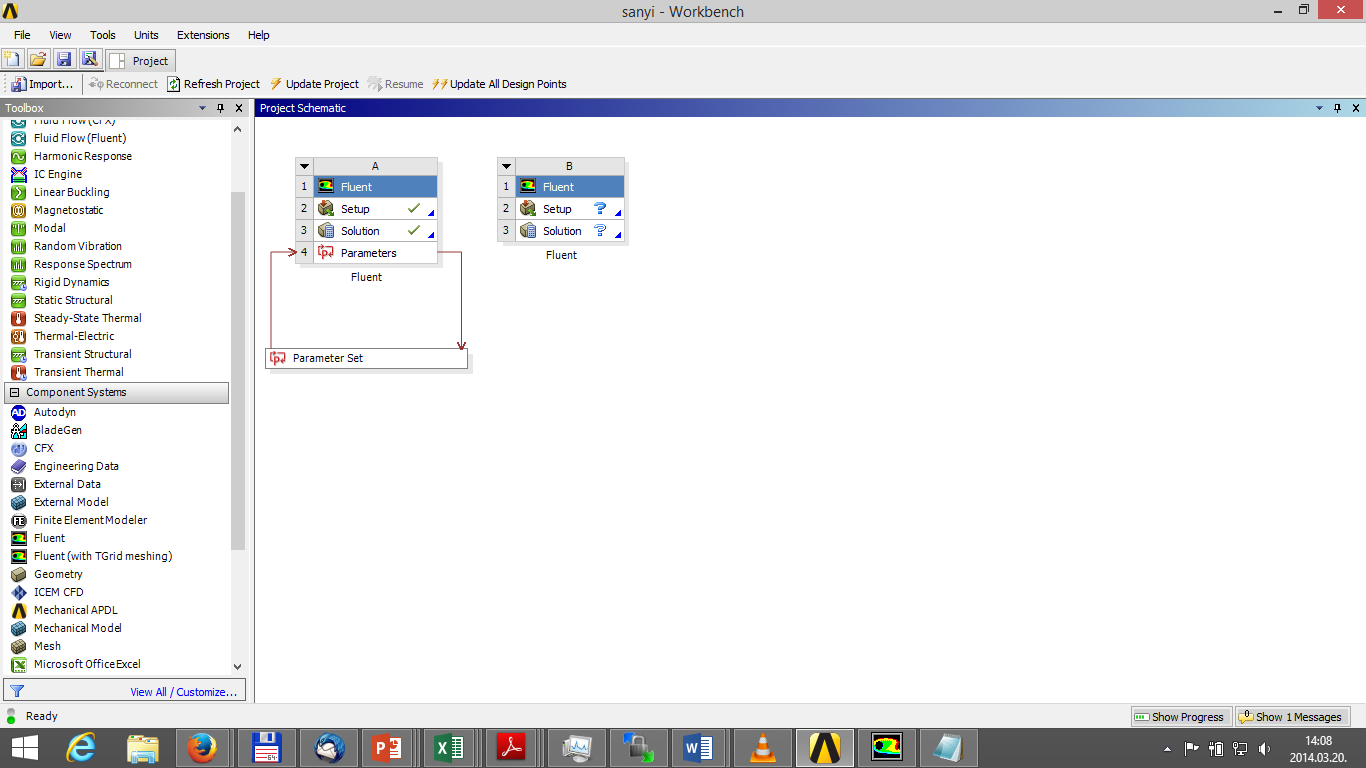This screenshot has width=1366, height=768.
Task: Select Solution cell in system A
Action: (375, 231)
